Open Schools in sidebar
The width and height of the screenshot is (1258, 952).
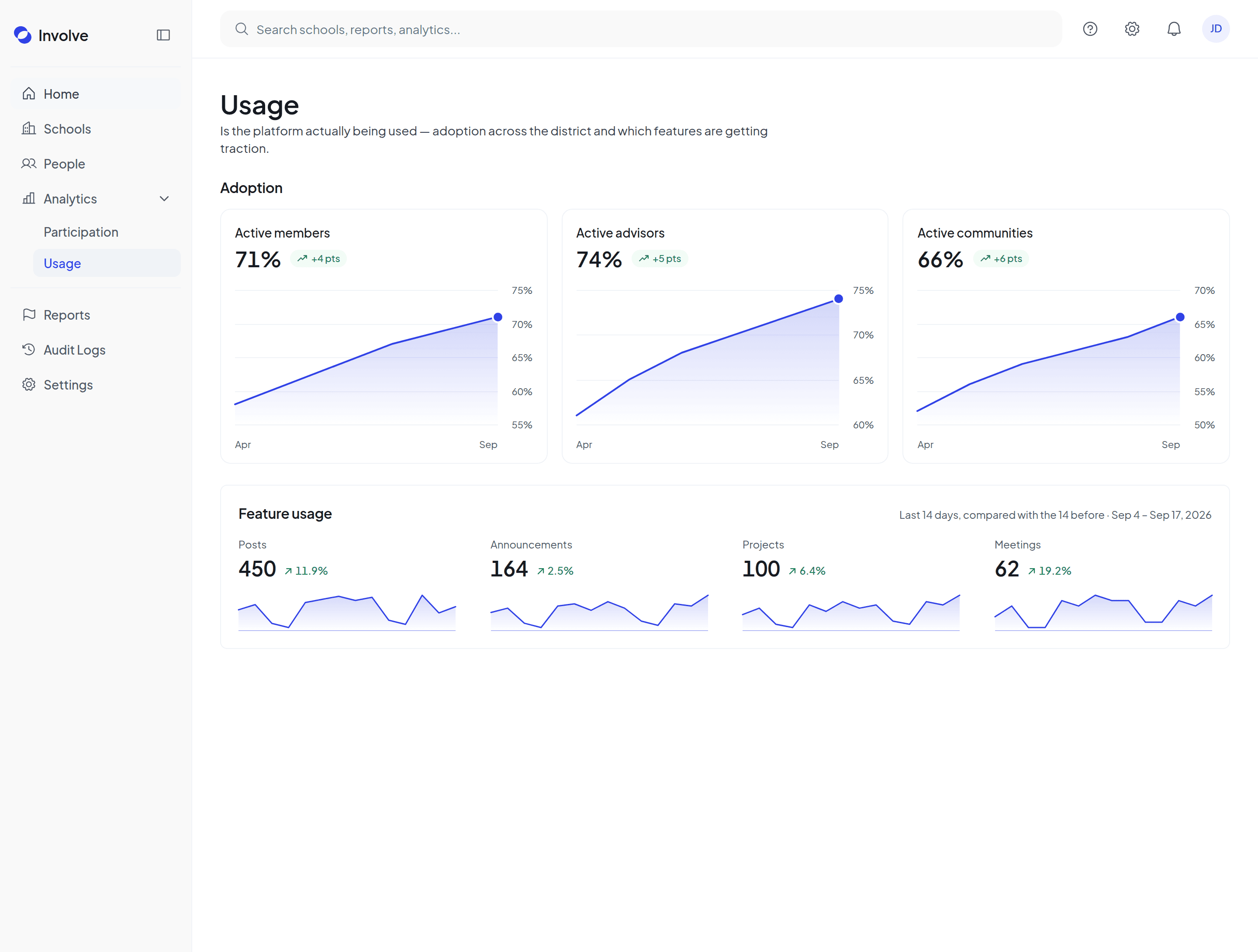click(96, 128)
